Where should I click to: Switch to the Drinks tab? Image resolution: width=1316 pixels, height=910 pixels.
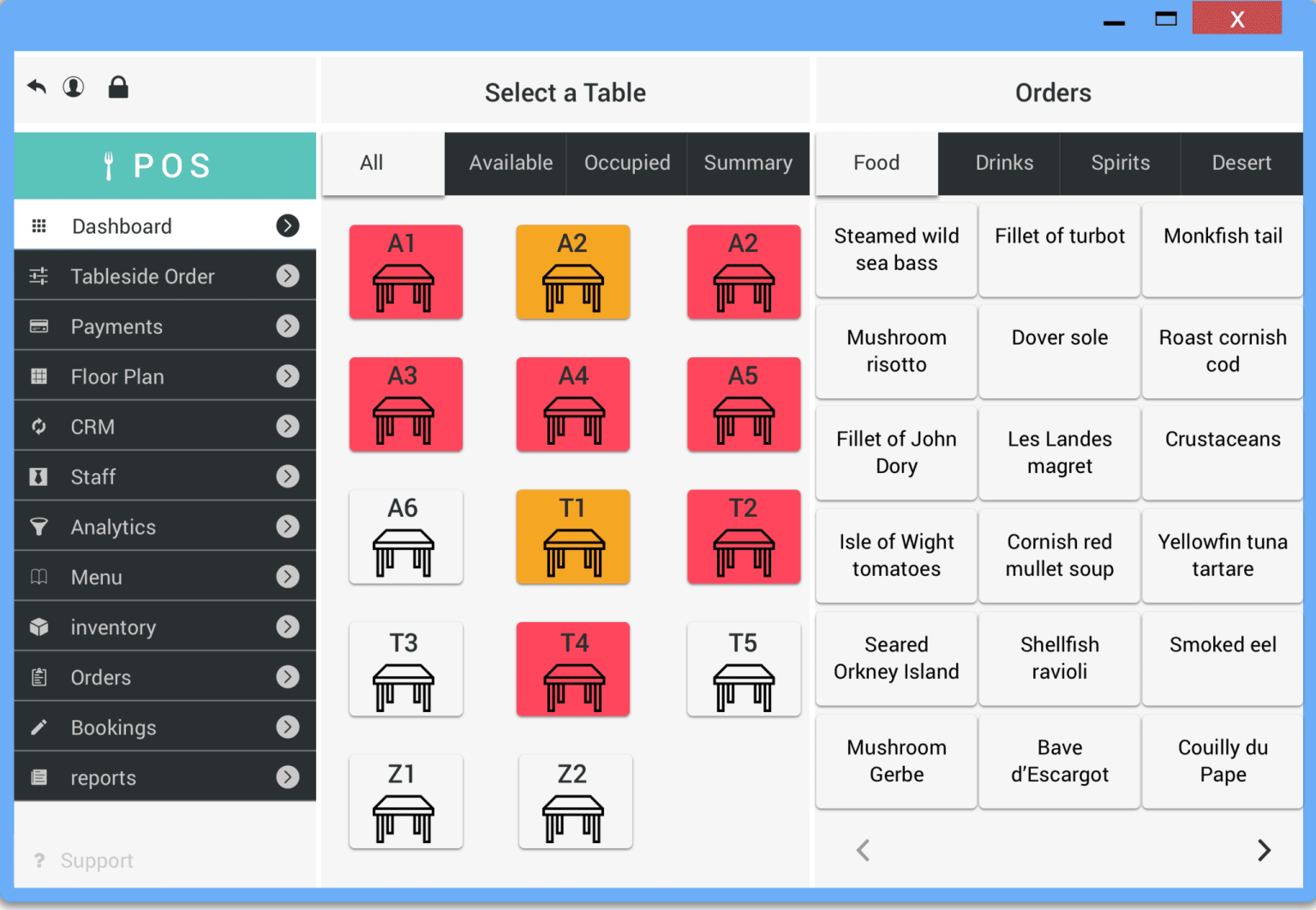pos(1004,163)
